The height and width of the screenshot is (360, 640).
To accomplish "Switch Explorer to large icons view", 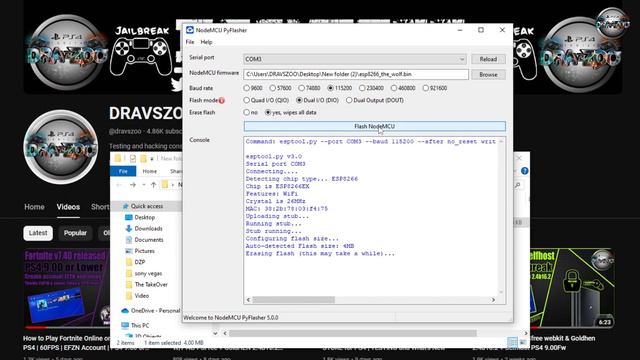I will pos(523,342).
